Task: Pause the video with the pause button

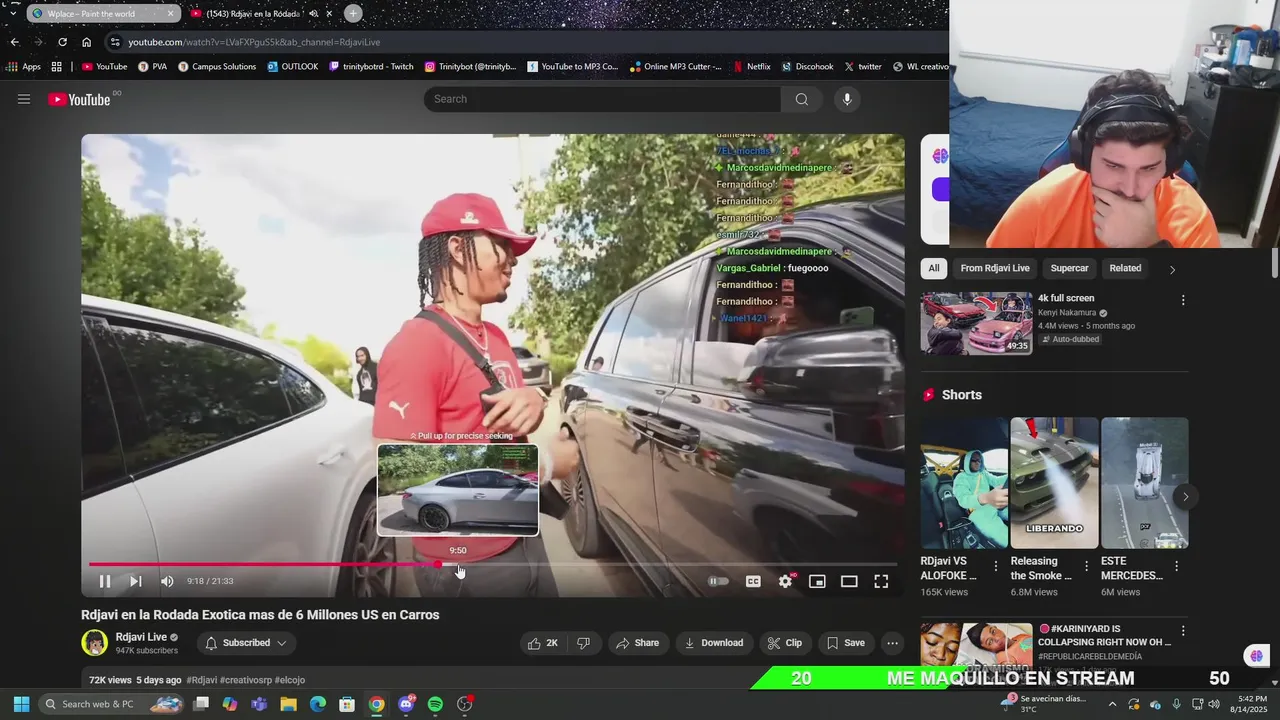Action: point(104,581)
